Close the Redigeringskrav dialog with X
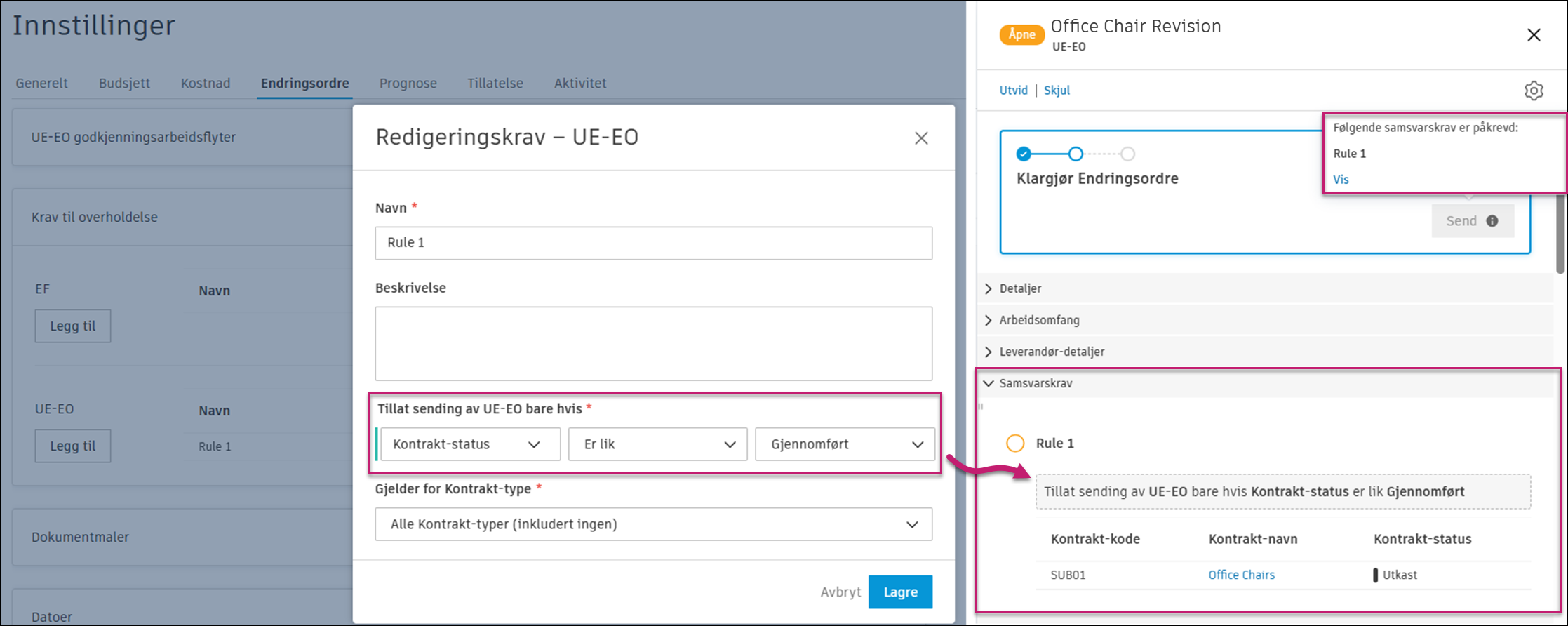This screenshot has height=626, width=1568. [x=921, y=138]
